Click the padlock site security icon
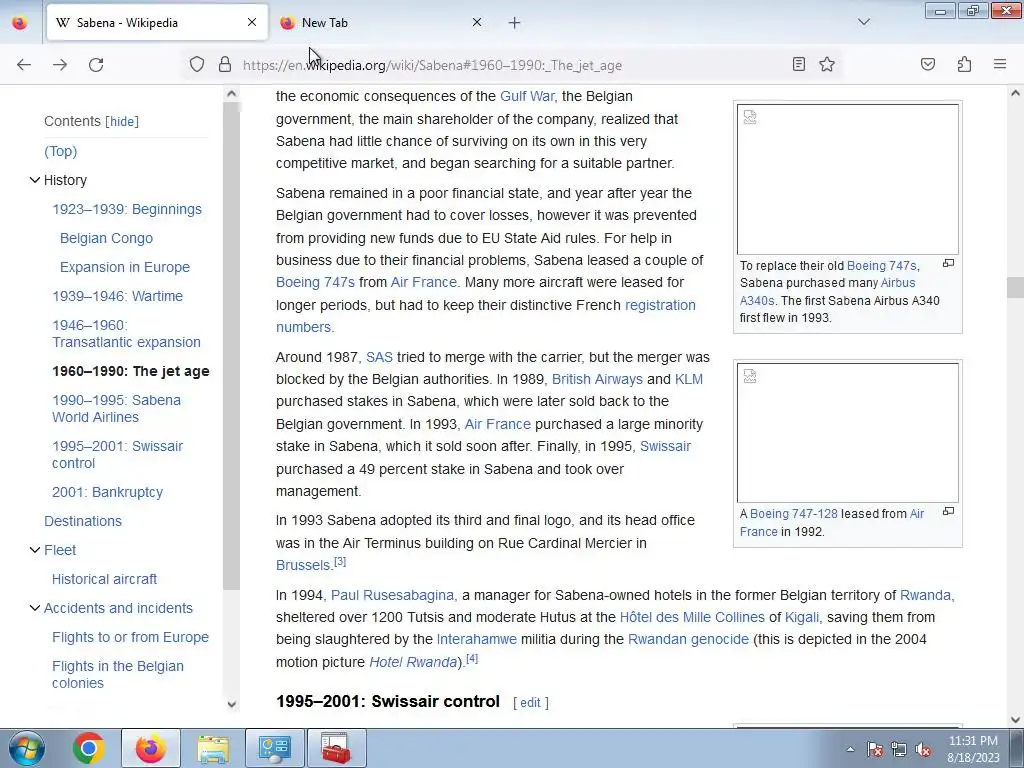Image resolution: width=1024 pixels, height=768 pixels. [225, 64]
